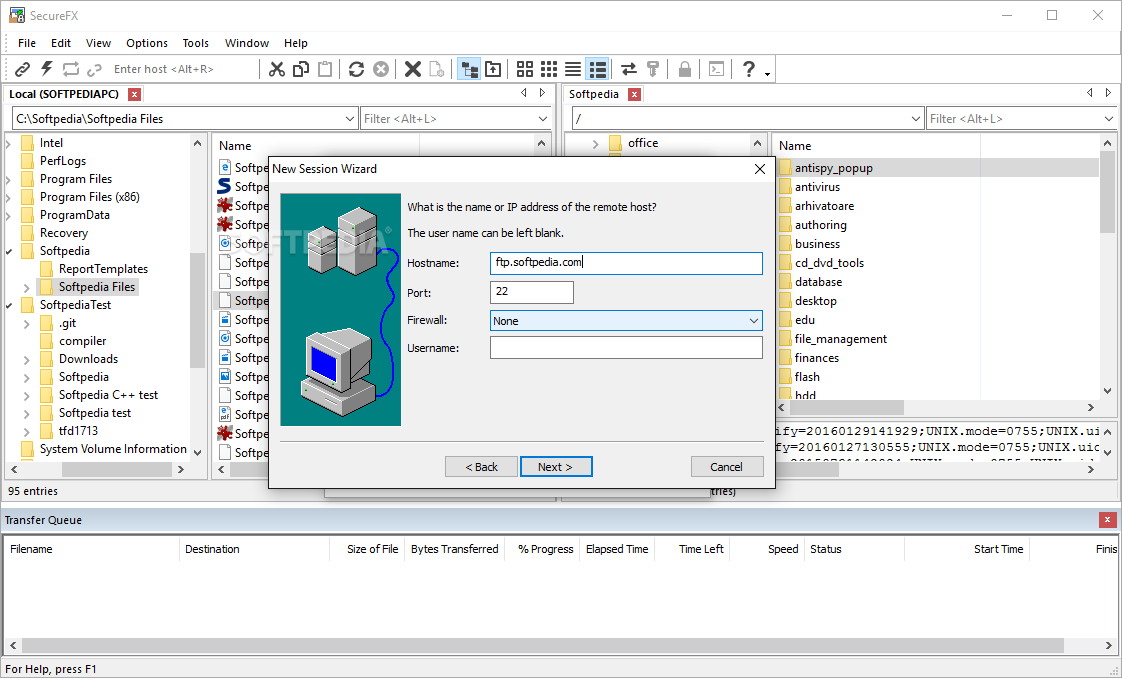Expand the remote office folder node
The width and height of the screenshot is (1122, 678).
tap(595, 144)
